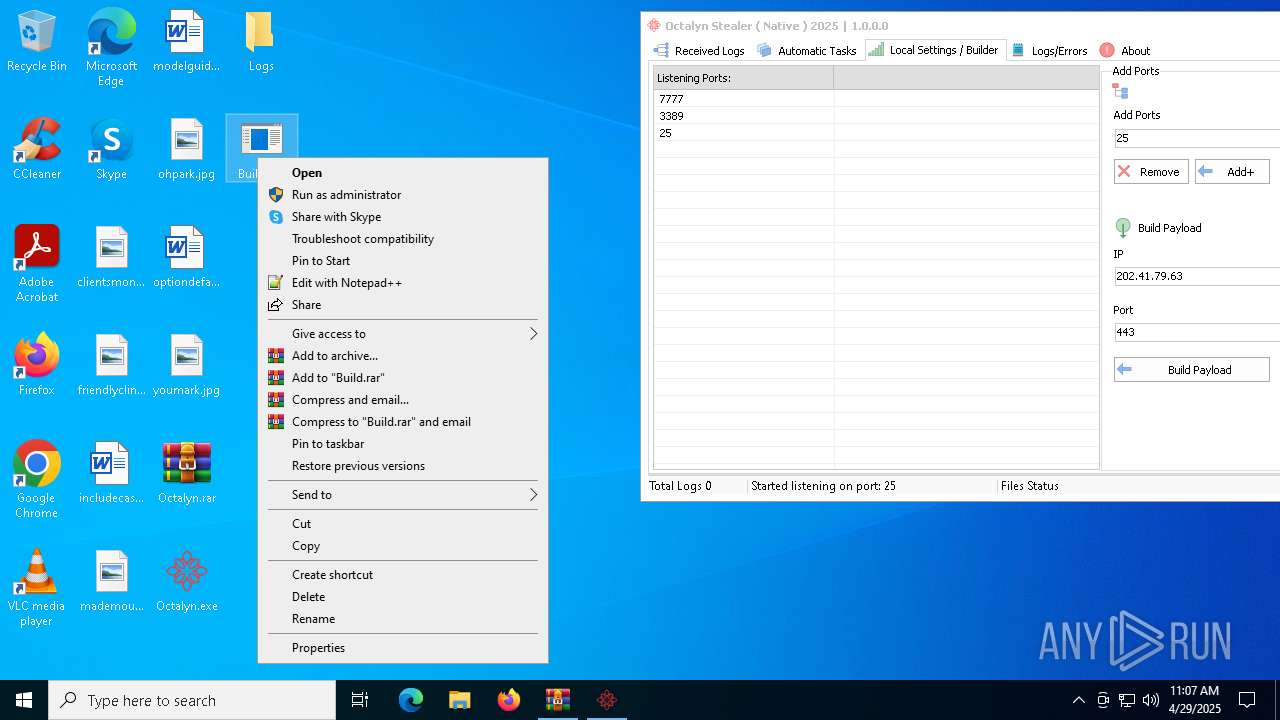Open WinRAR taskbar icon
Screen dimensions: 1280x720
[x=557, y=700]
